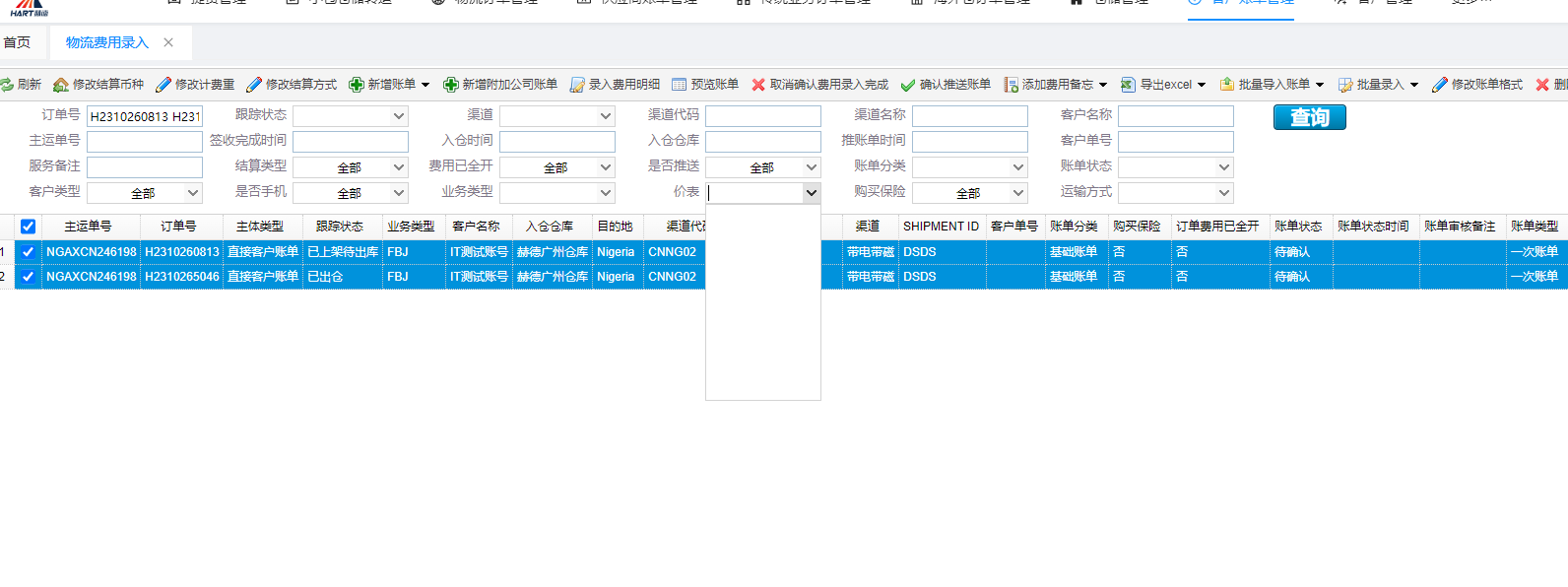The width and height of the screenshot is (1568, 587).
Task: Uncheck the row with order H2310260813
Action: pos(29,252)
